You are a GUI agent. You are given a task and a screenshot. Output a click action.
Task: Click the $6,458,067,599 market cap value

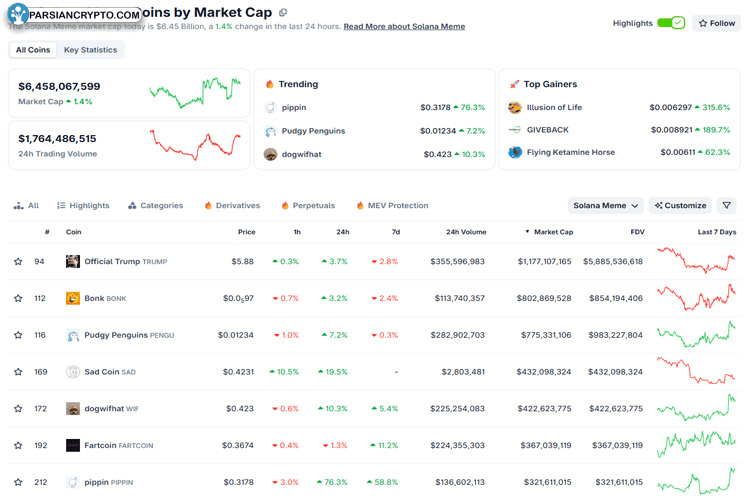[x=59, y=86]
